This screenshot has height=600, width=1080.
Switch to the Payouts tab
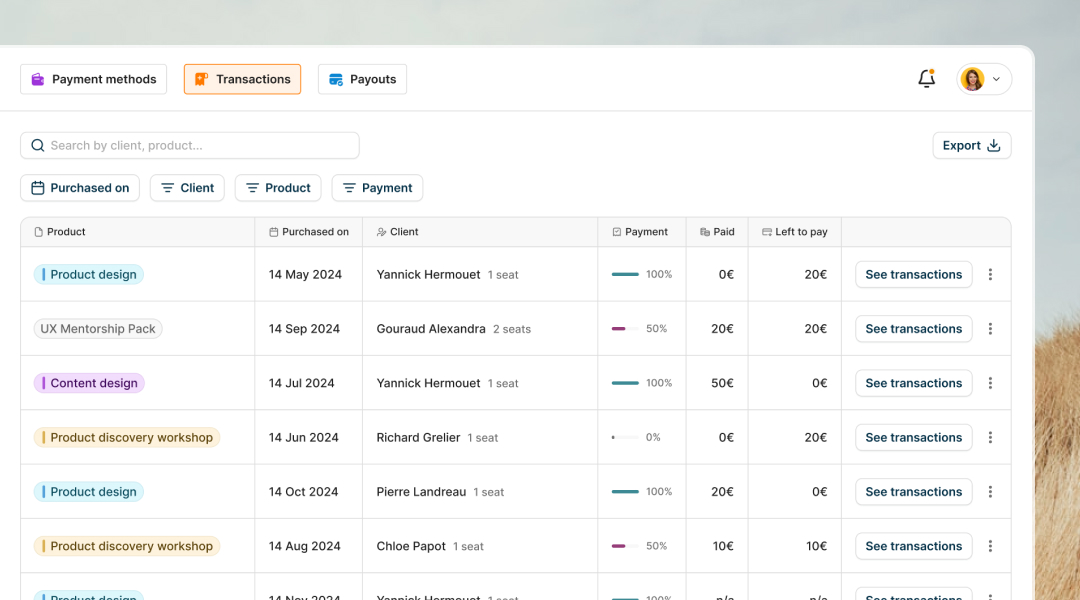coord(362,78)
